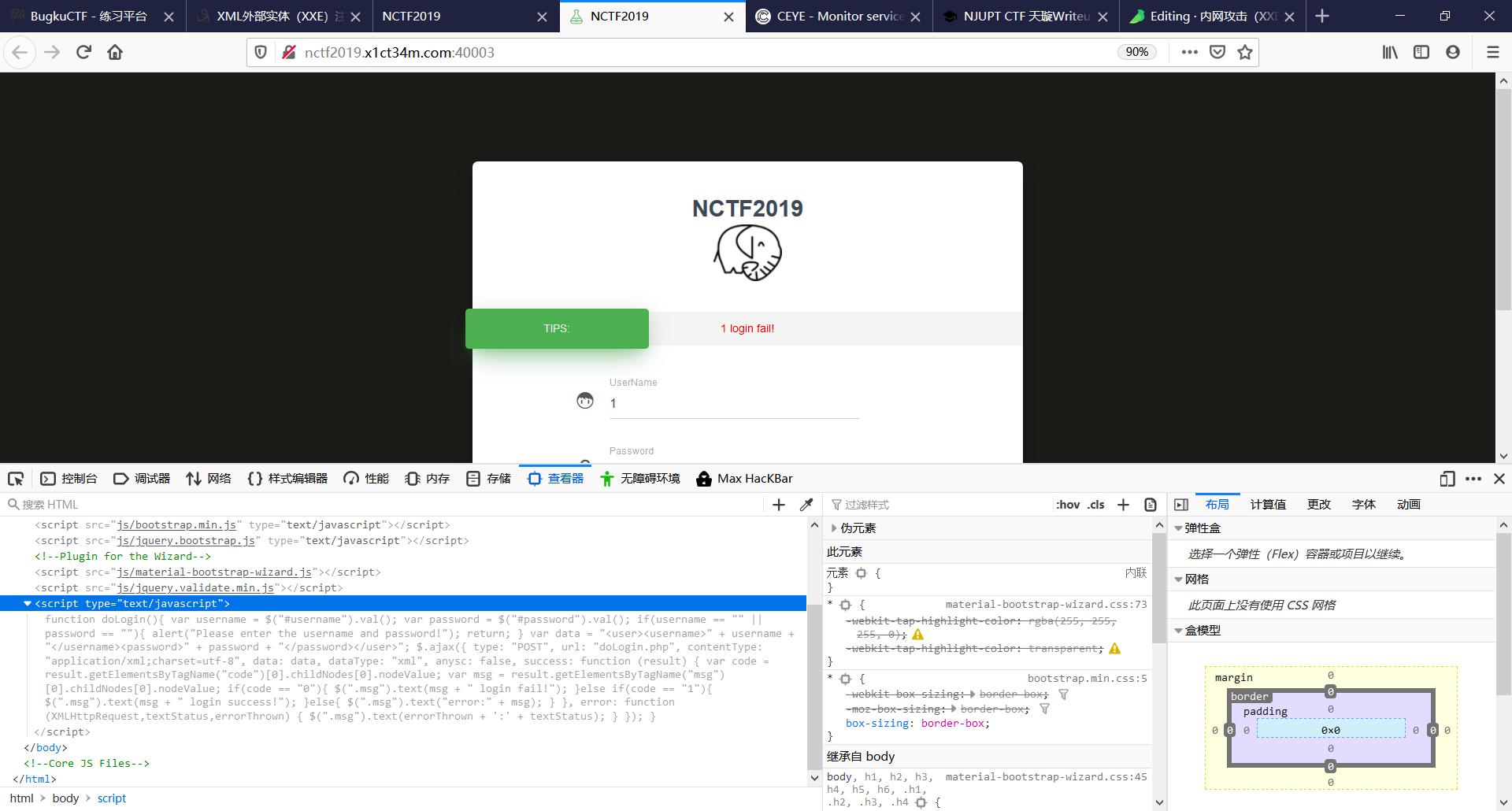Collapse the selected script node
Image resolution: width=1512 pixels, height=811 pixels.
click(28, 604)
